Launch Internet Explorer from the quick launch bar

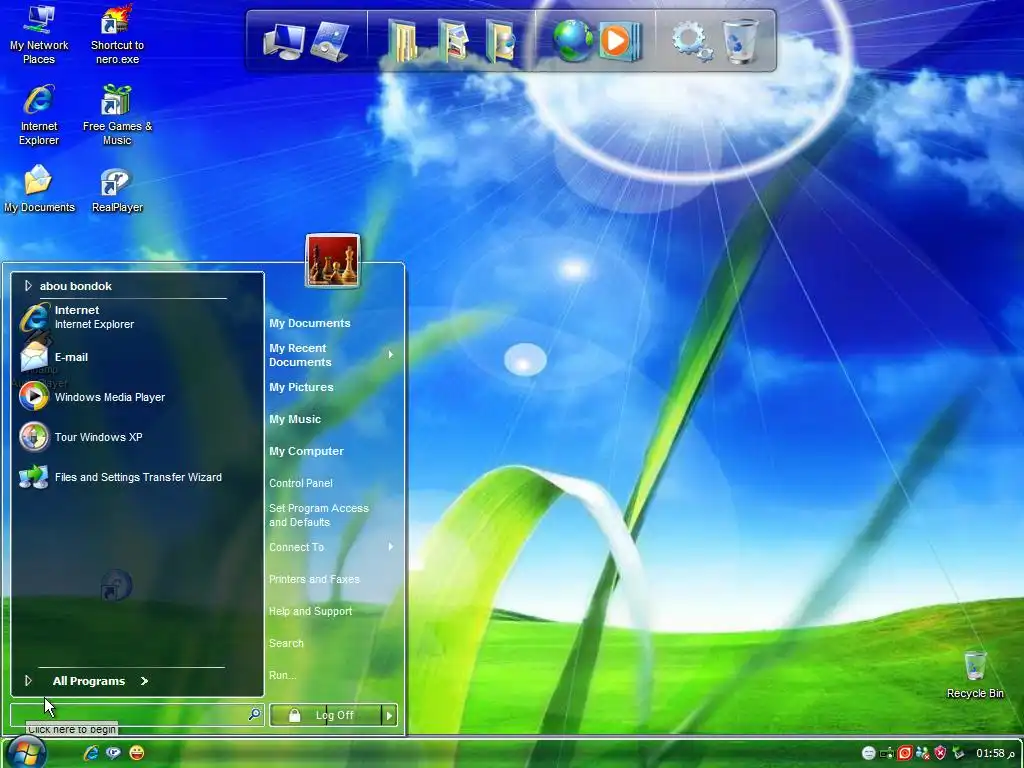tap(91, 753)
